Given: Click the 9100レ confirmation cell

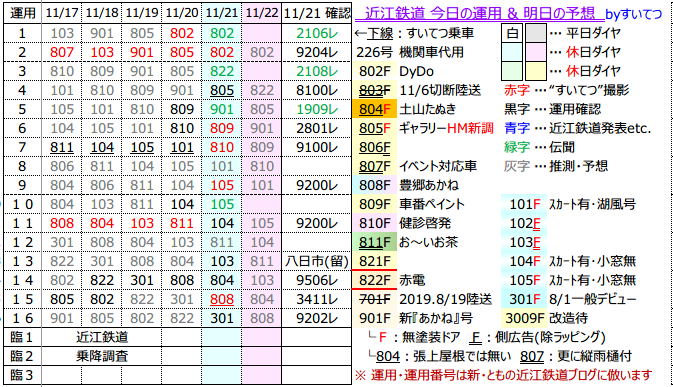Looking at the screenshot, I should tap(317, 147).
